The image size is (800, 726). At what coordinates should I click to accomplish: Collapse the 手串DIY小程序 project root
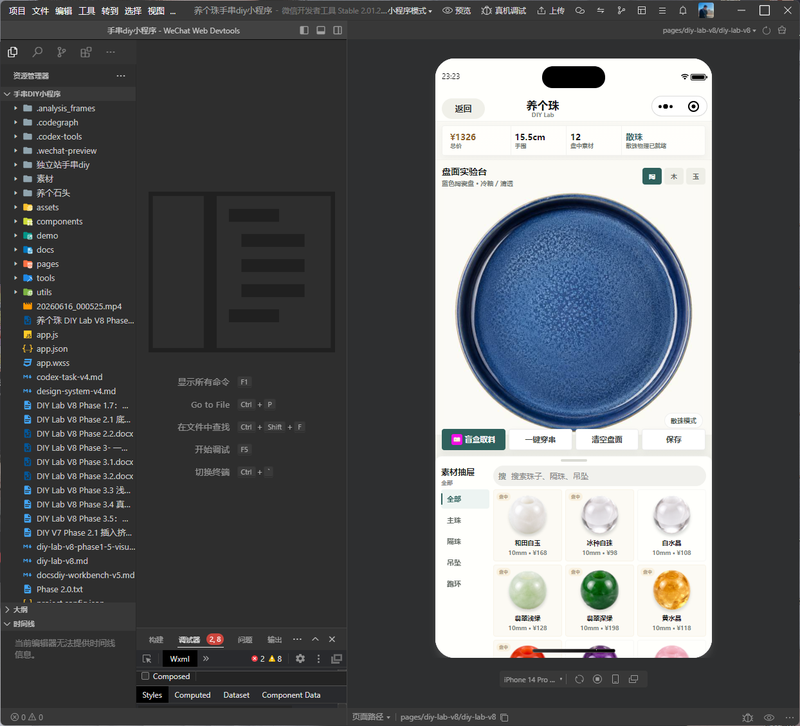pos(7,94)
